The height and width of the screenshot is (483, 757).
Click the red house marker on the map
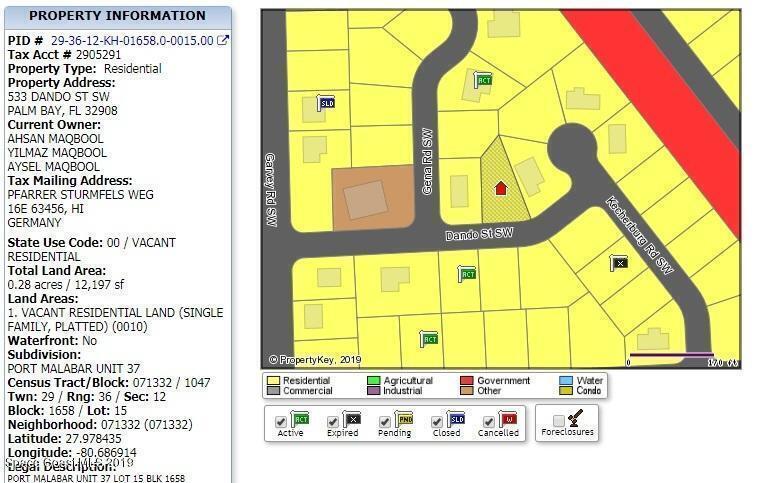501,187
